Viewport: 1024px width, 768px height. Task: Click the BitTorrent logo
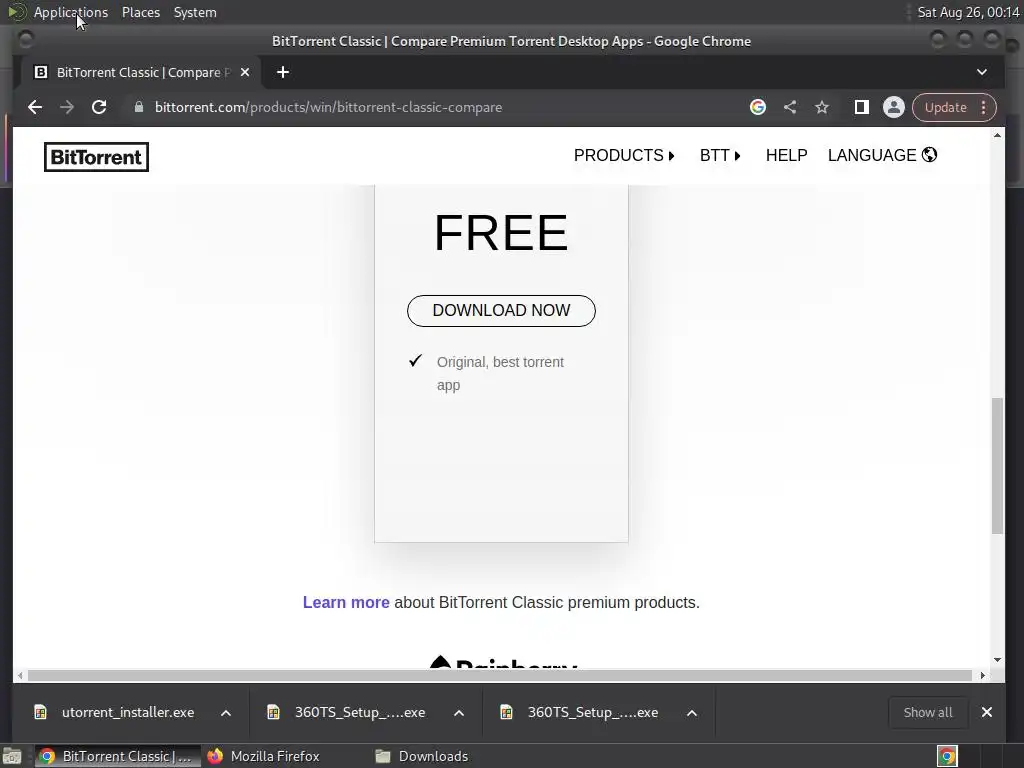point(96,157)
